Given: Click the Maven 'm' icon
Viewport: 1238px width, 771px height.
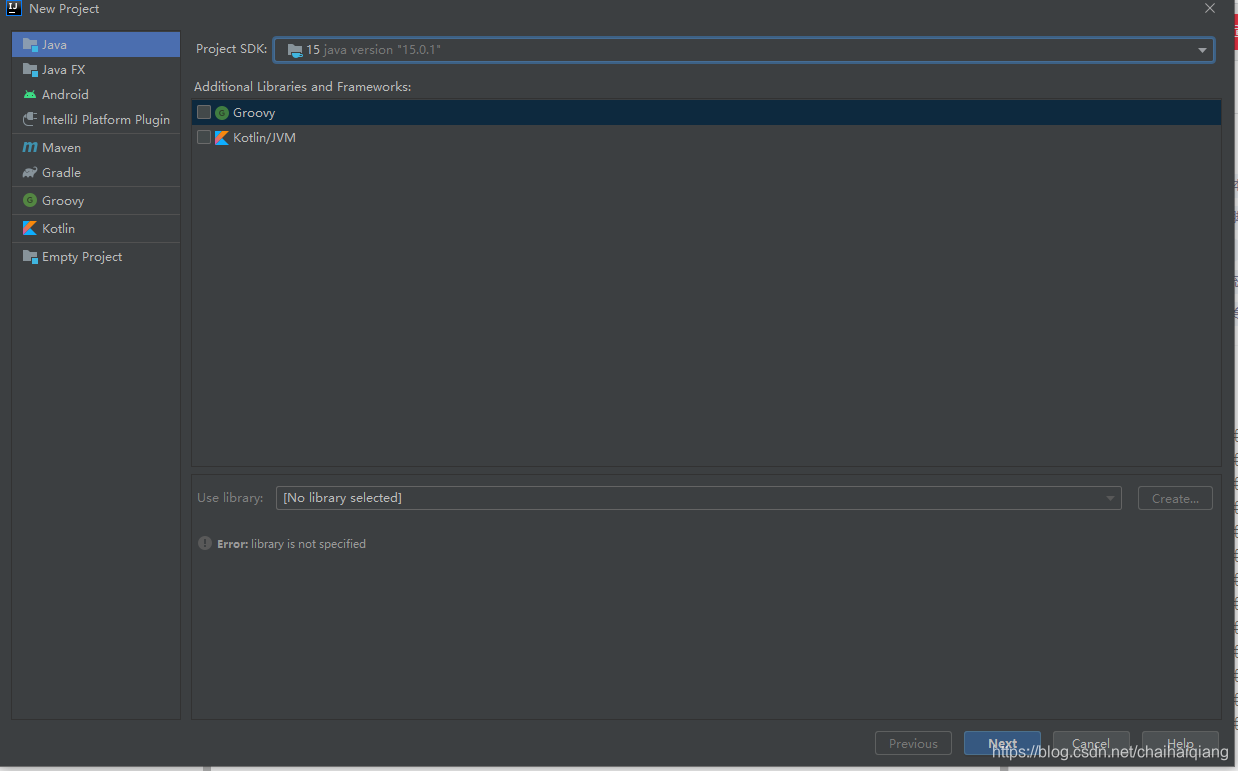Looking at the screenshot, I should (30, 148).
